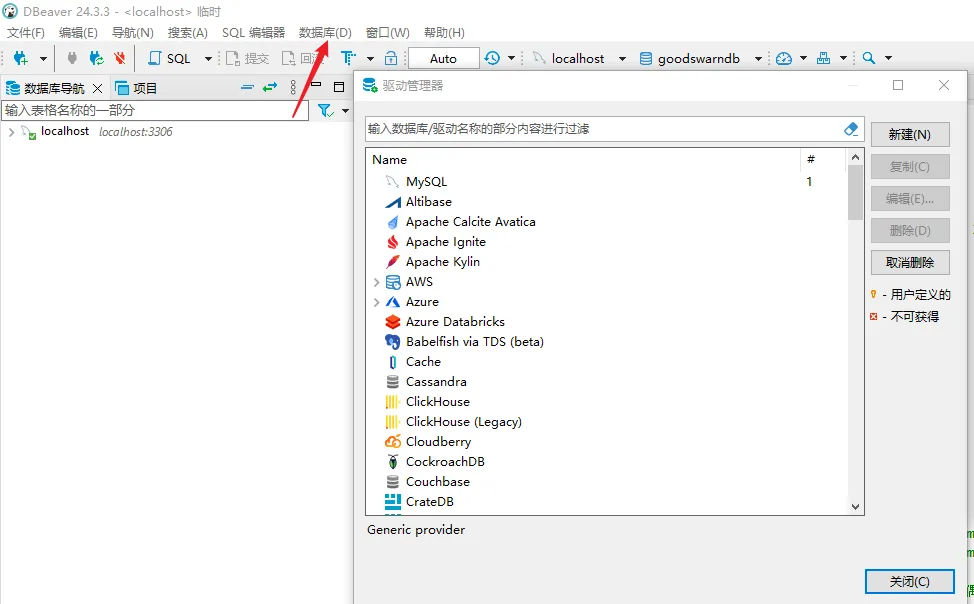Click the Commit (提交) toolbar button
This screenshot has height=604, width=974.
pos(247,58)
